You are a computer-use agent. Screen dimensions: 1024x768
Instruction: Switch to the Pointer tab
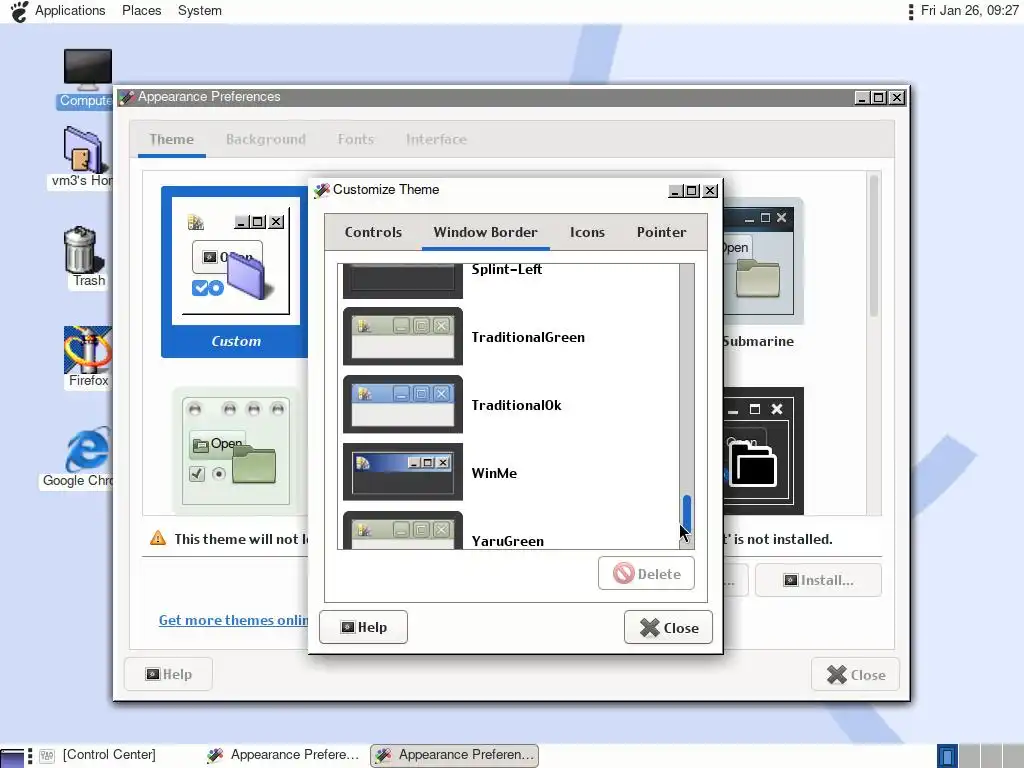point(662,232)
